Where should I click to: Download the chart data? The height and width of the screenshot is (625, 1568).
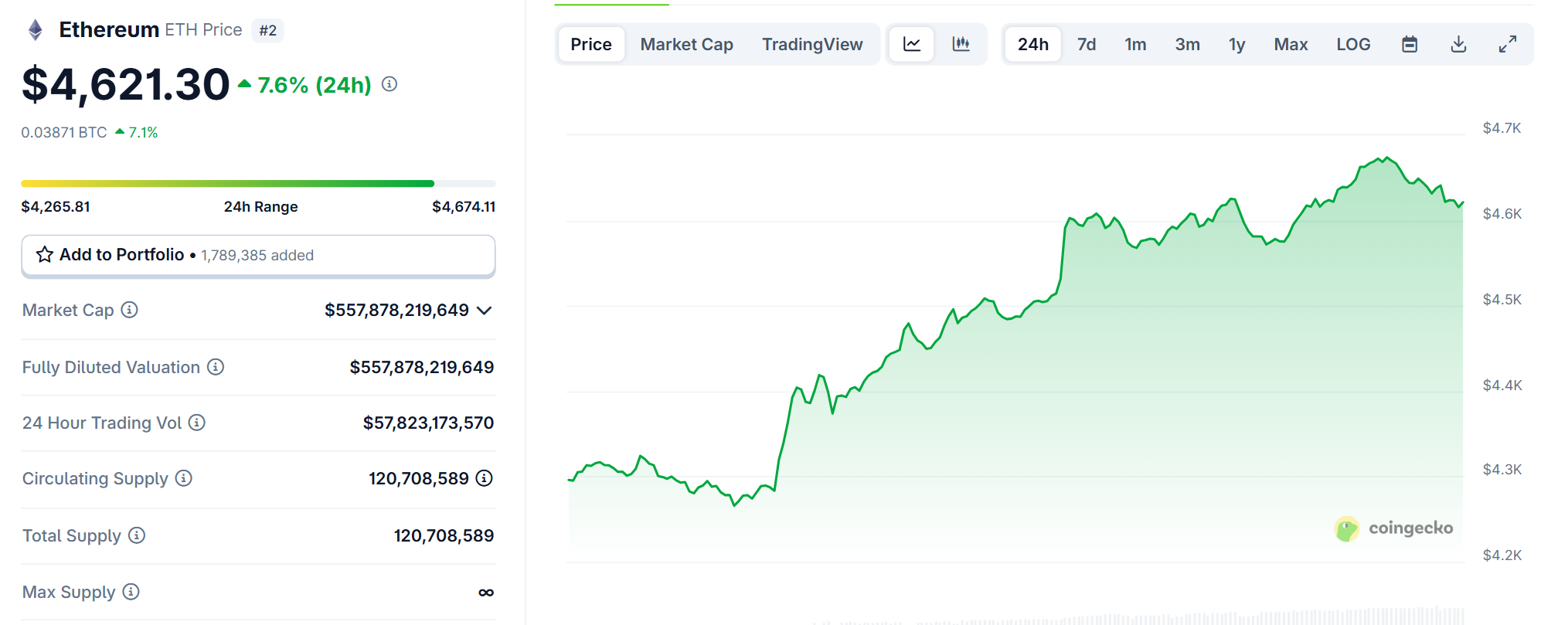pyautogui.click(x=1458, y=44)
